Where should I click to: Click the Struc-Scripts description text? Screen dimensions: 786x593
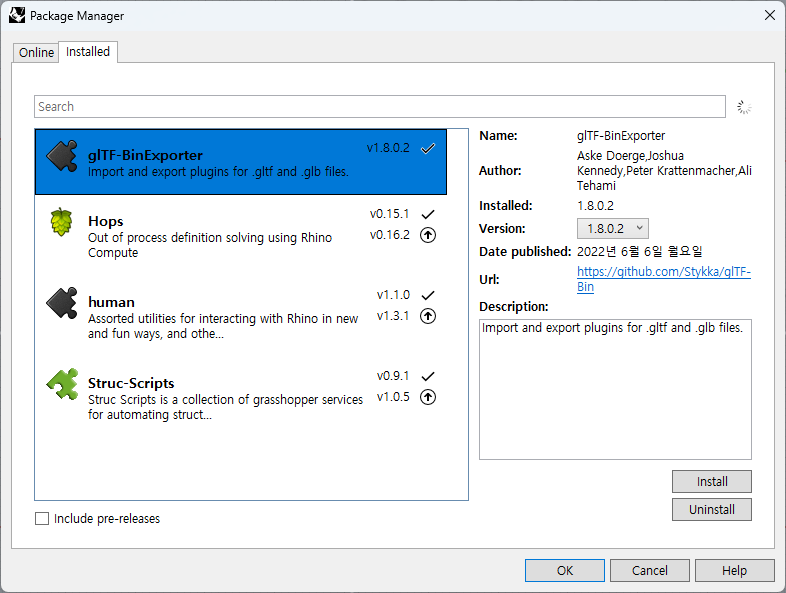coord(226,408)
